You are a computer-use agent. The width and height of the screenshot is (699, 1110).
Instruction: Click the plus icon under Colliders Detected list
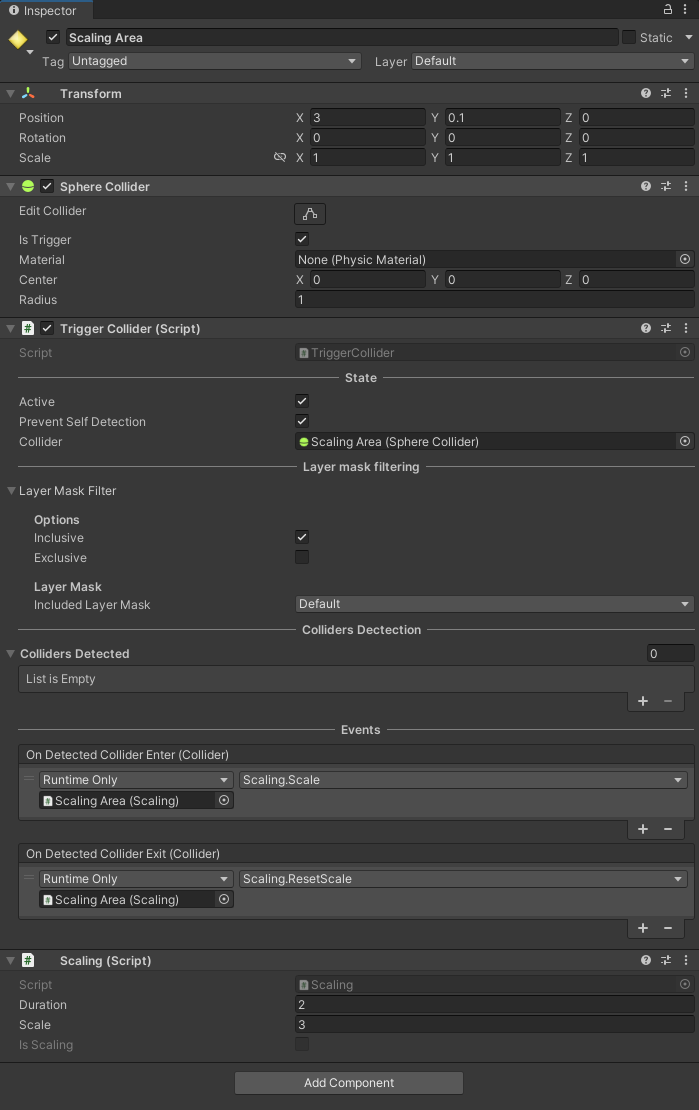pos(643,701)
